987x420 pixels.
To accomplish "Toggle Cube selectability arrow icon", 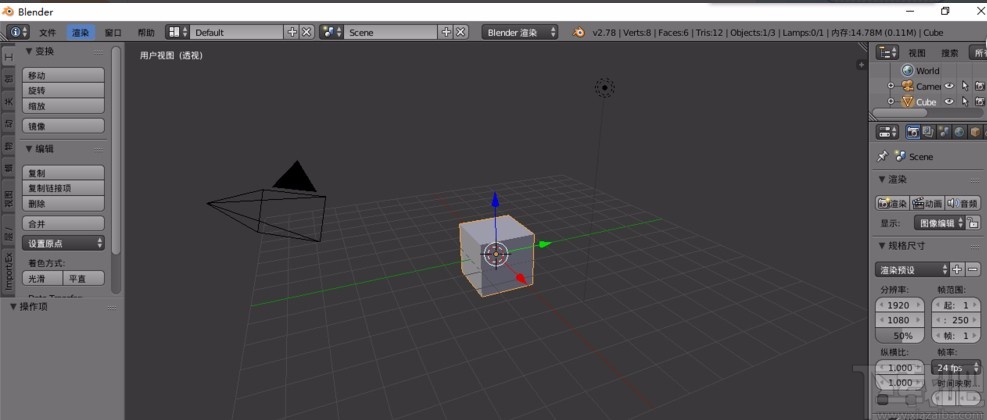I will 965,101.
